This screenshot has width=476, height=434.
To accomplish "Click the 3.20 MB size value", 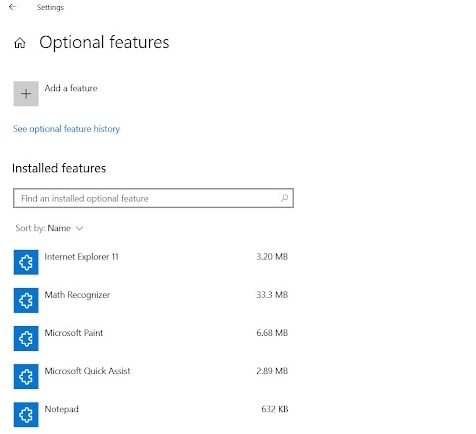I will click(272, 257).
